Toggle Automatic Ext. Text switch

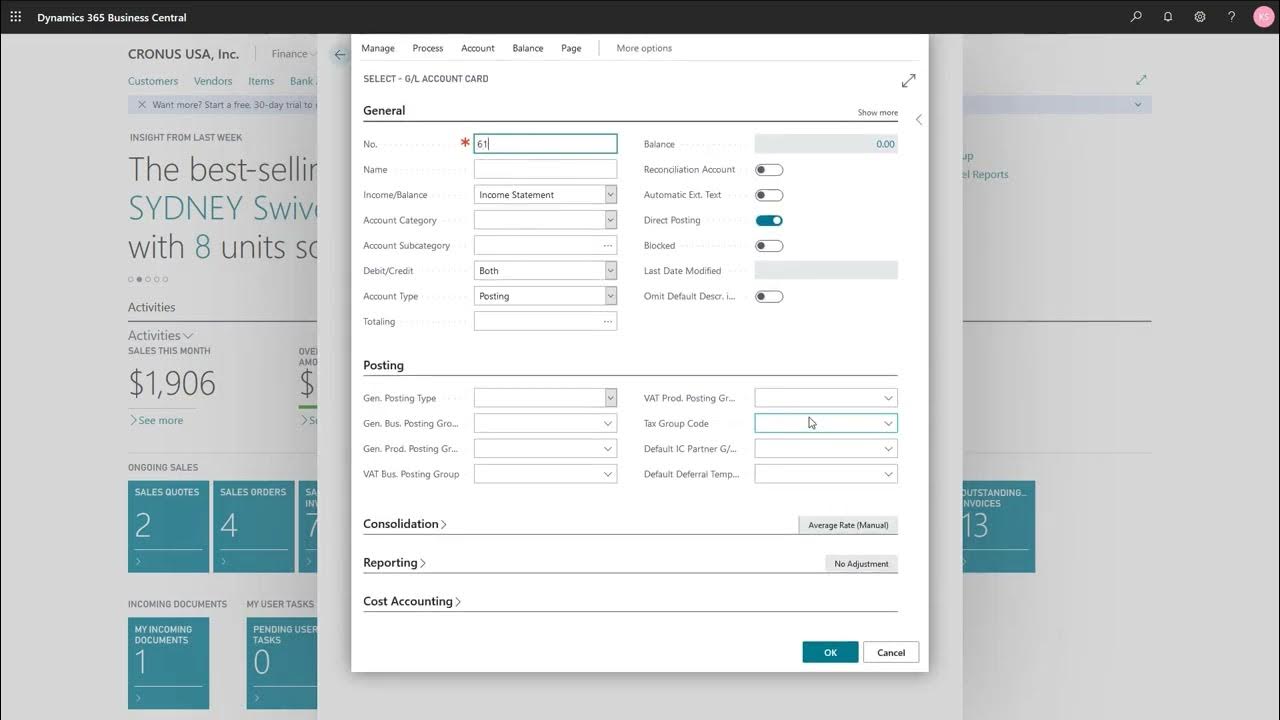coord(769,195)
